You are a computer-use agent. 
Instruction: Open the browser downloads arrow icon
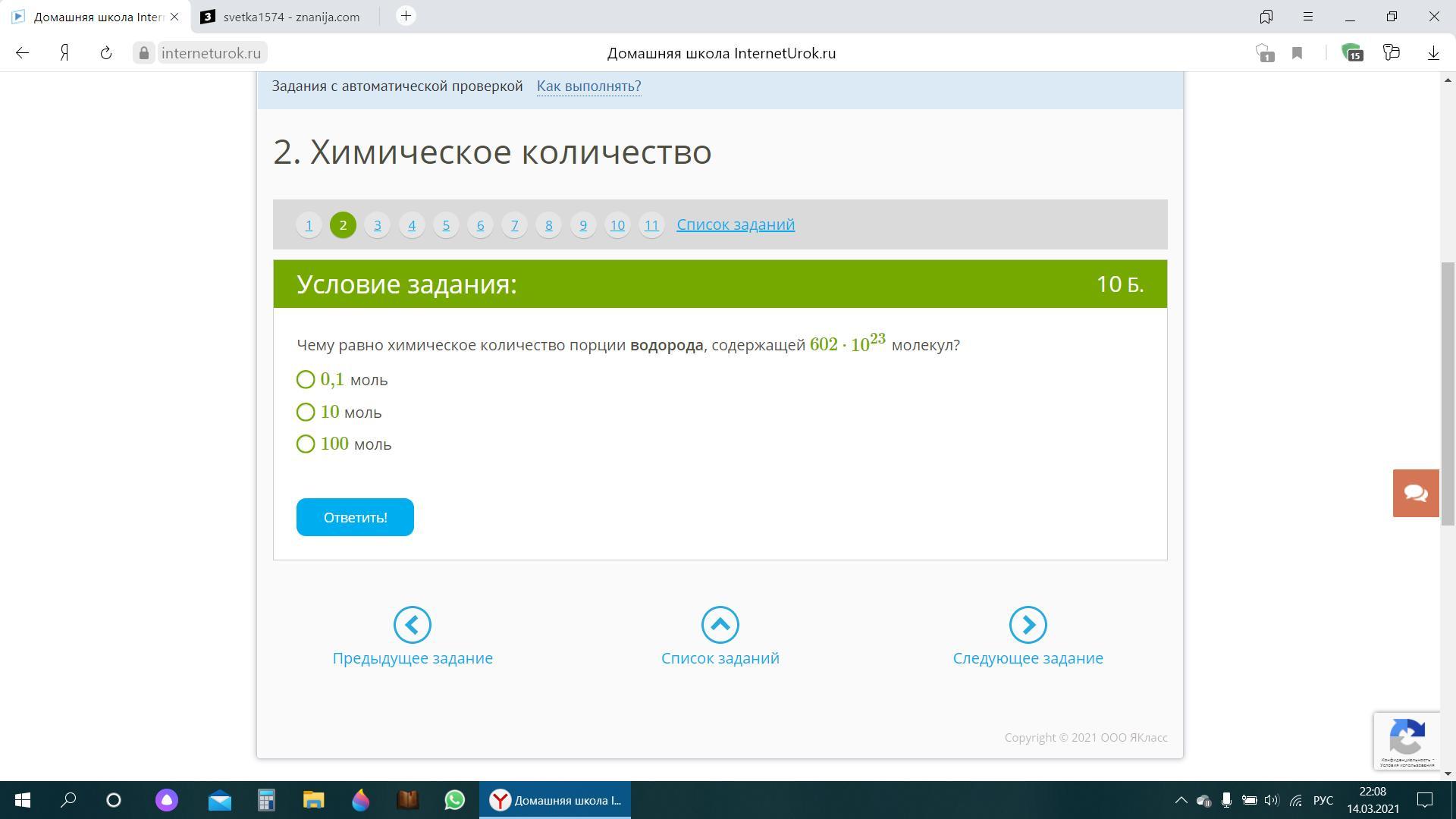(1433, 53)
